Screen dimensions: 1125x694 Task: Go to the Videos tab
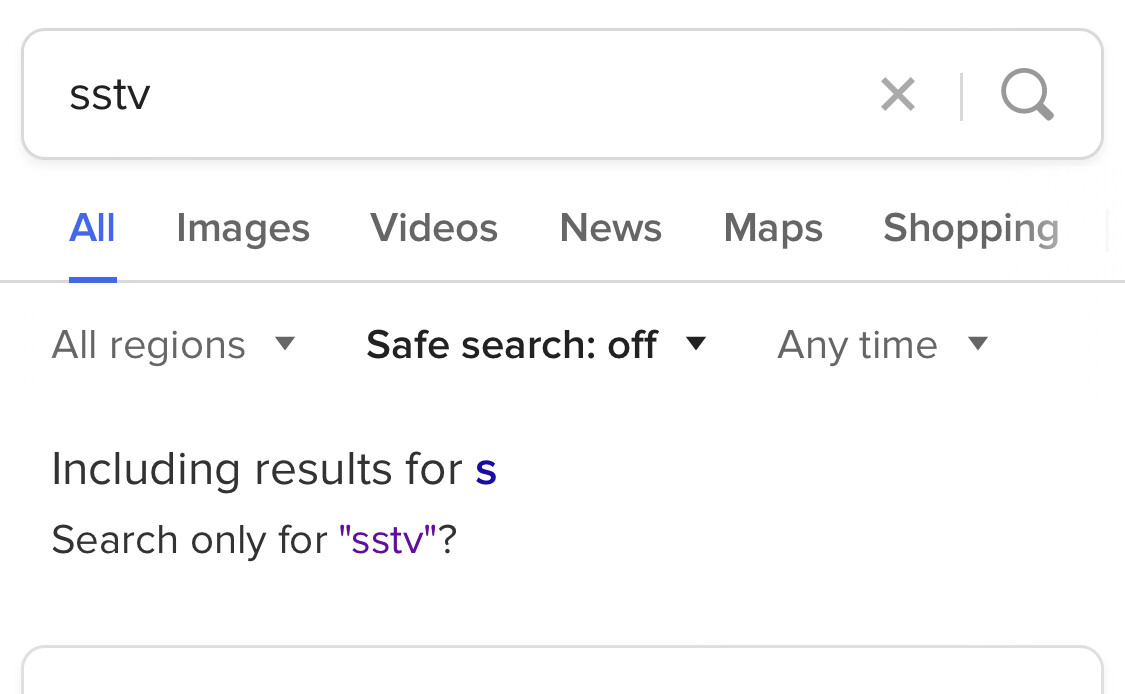point(434,228)
